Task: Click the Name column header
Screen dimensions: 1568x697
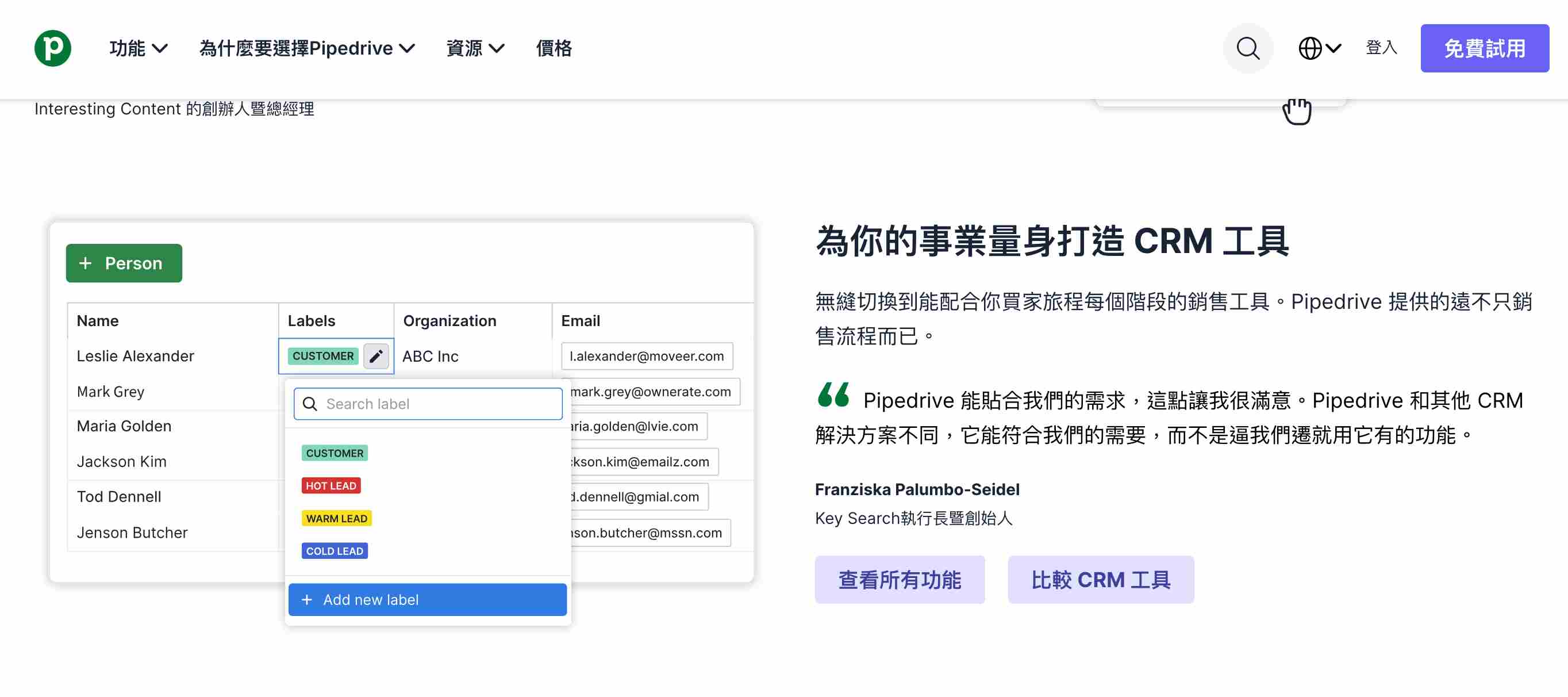Action: (97, 320)
